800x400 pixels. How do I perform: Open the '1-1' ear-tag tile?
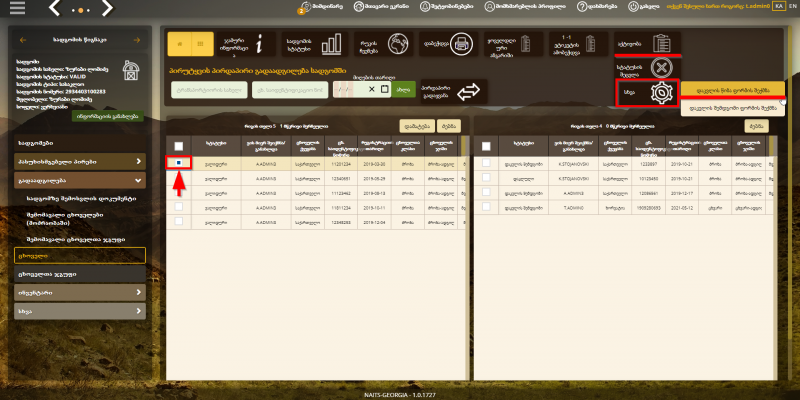(x=579, y=44)
